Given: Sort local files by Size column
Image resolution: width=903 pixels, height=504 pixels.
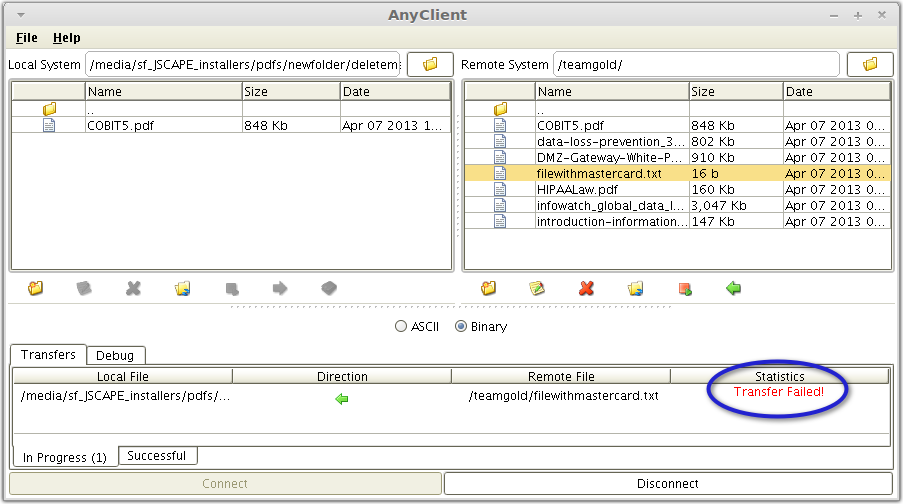Looking at the screenshot, I should pos(291,92).
